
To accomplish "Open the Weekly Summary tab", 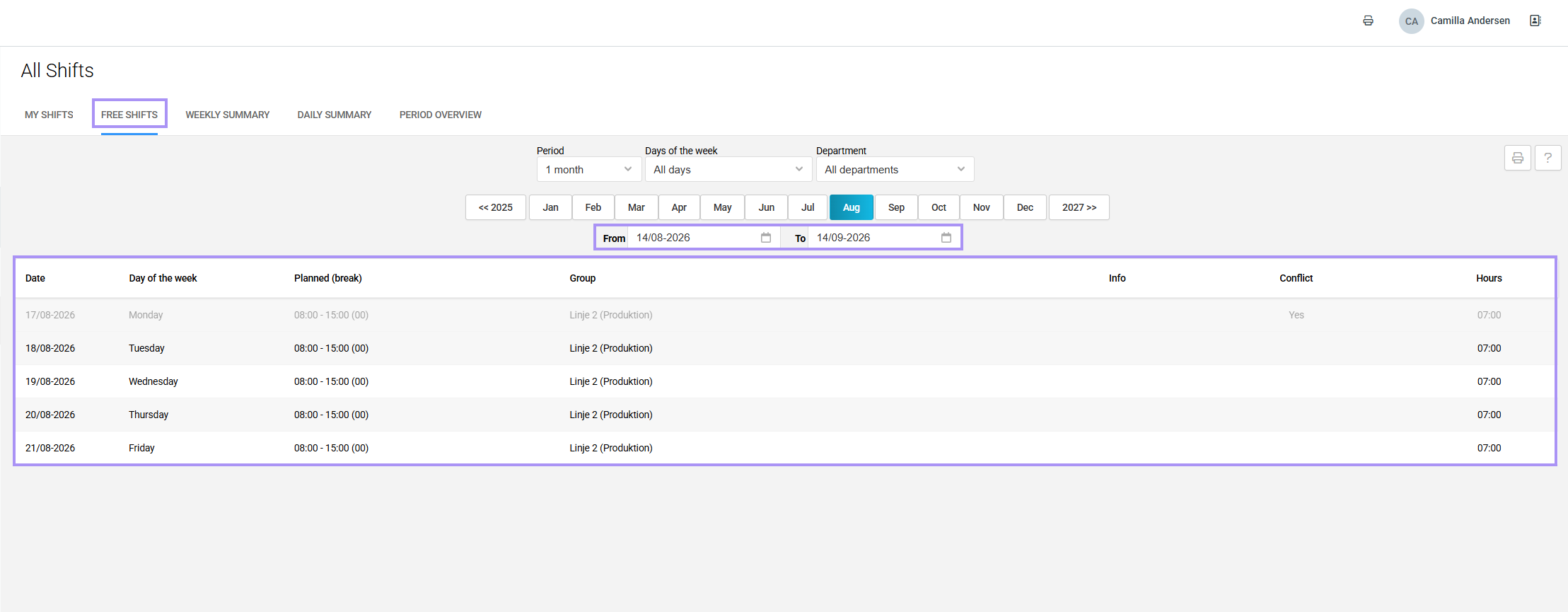I will [228, 115].
